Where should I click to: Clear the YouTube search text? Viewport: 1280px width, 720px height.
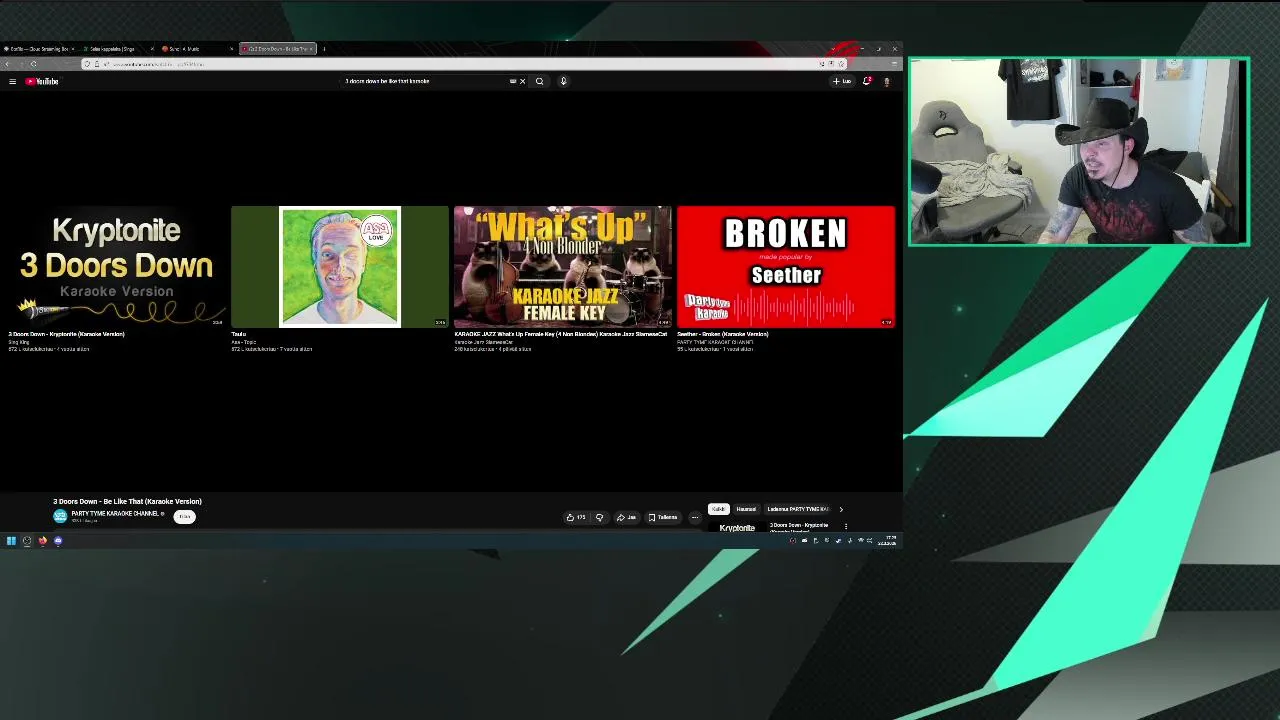pos(522,81)
